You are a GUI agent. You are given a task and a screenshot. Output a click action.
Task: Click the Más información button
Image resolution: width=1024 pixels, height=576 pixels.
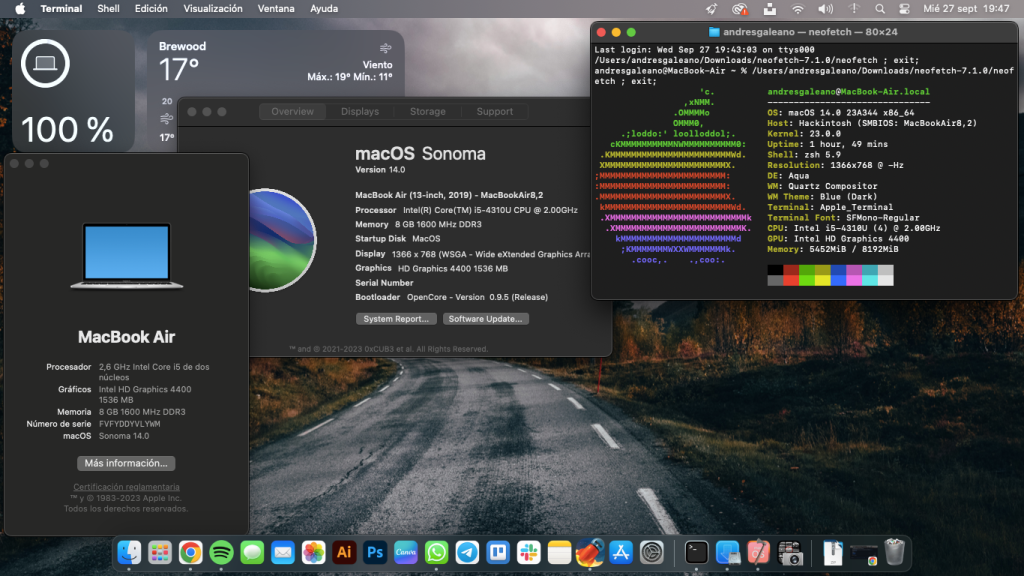coord(127,464)
